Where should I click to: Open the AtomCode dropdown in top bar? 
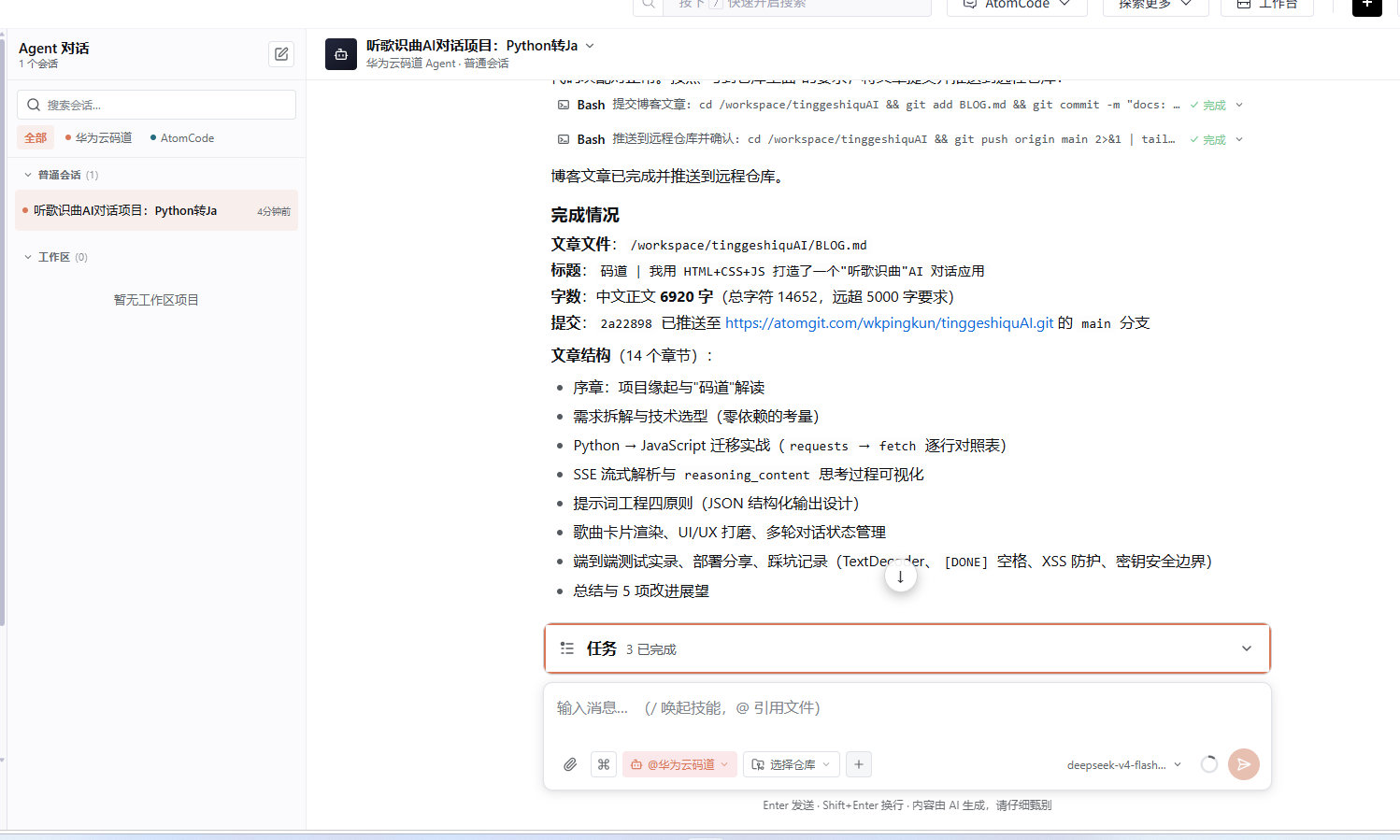pos(1017,5)
